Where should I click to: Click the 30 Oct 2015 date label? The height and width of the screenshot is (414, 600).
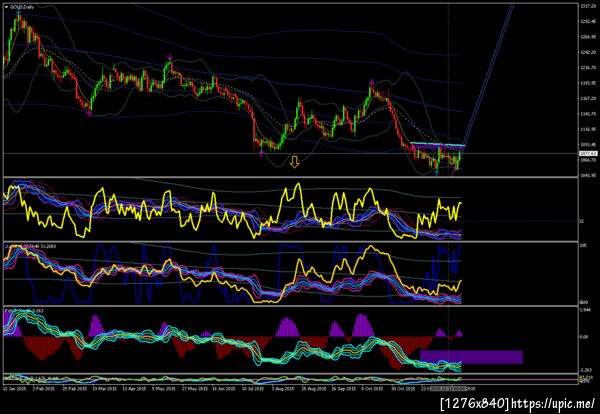tap(404, 388)
